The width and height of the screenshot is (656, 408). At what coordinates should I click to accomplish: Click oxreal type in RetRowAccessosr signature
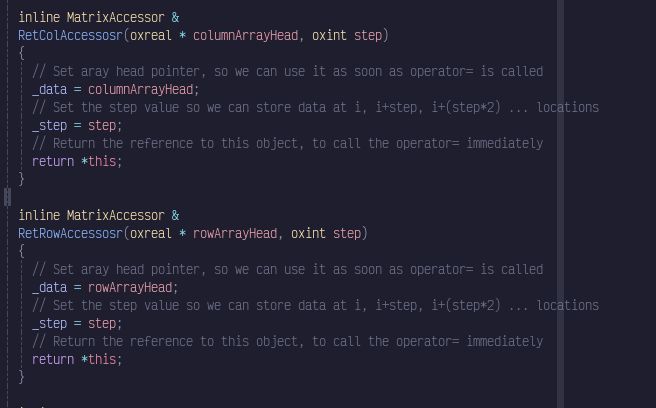151,234
